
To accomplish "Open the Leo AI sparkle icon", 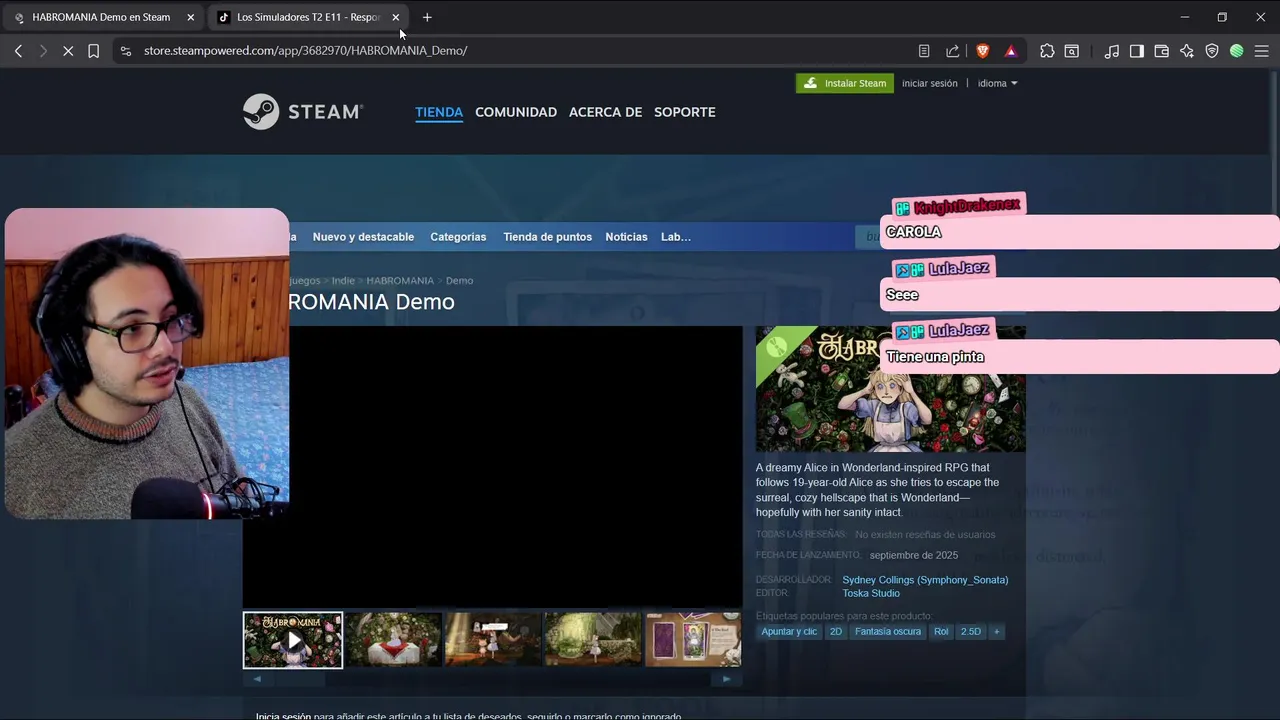I will pyautogui.click(x=1187, y=51).
